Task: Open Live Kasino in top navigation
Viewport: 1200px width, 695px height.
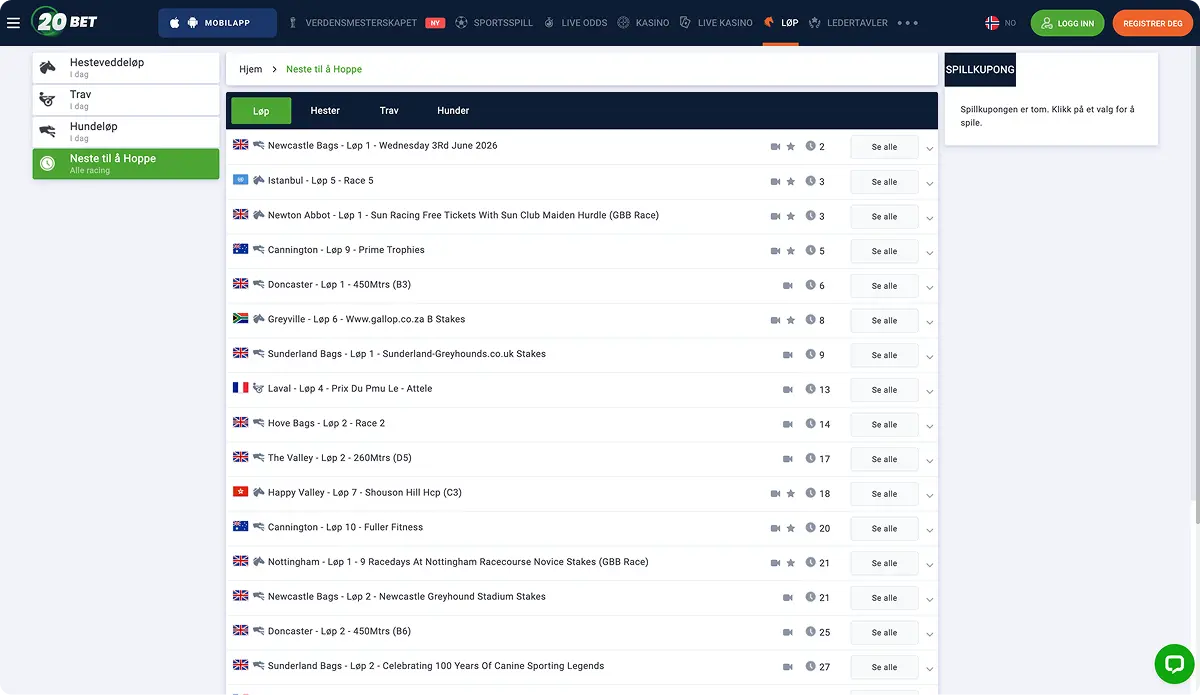Action: pos(716,23)
